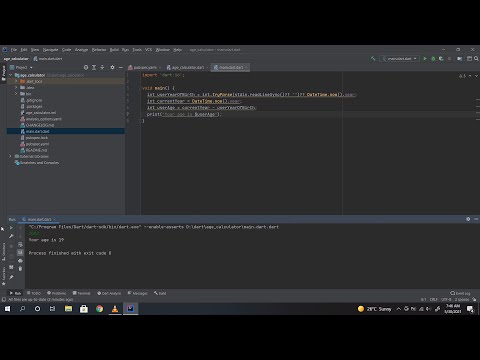The height and width of the screenshot is (360, 480).
Task: Open Chrome from the taskbar
Action: coord(99,309)
